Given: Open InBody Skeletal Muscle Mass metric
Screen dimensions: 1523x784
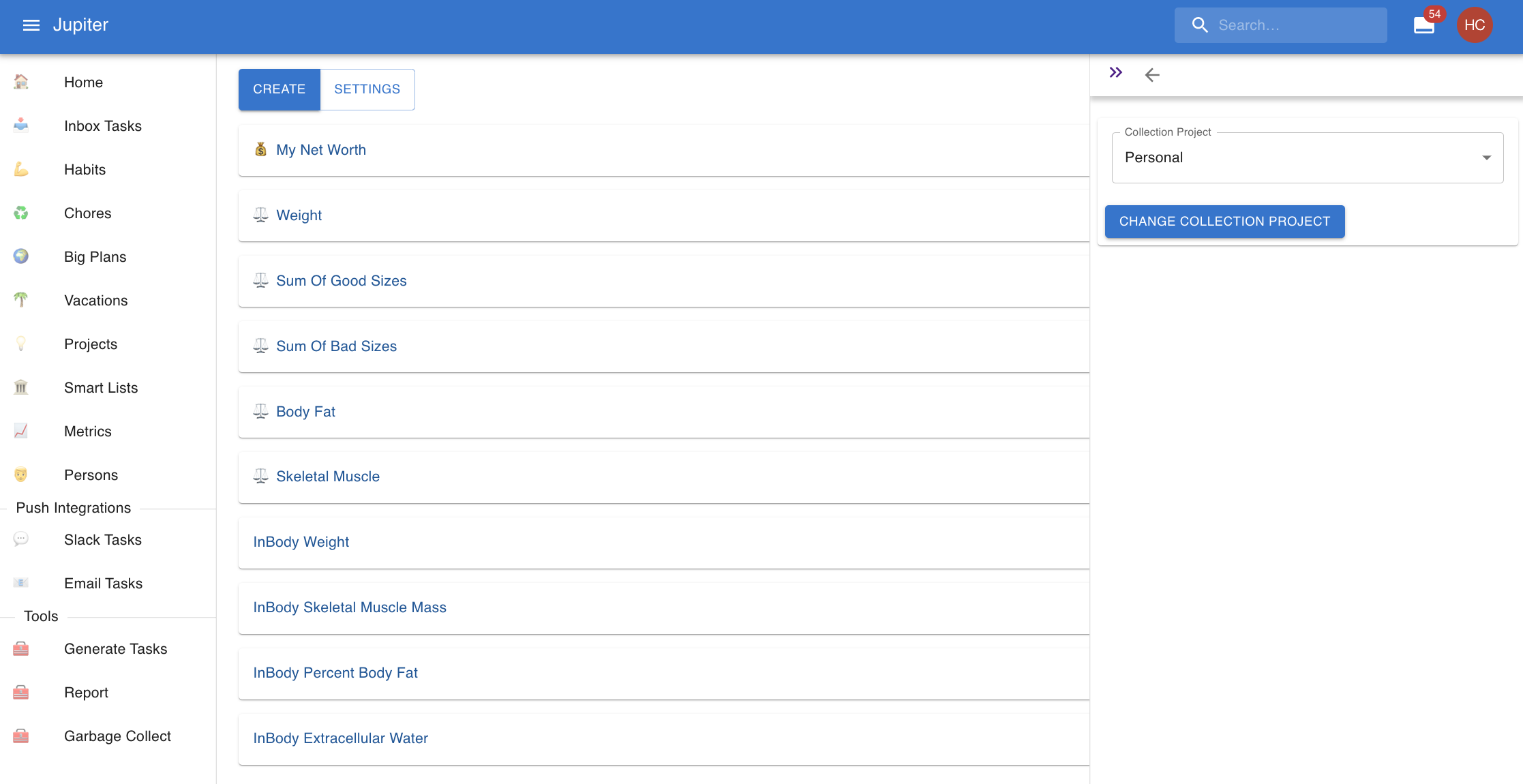Looking at the screenshot, I should [350, 607].
